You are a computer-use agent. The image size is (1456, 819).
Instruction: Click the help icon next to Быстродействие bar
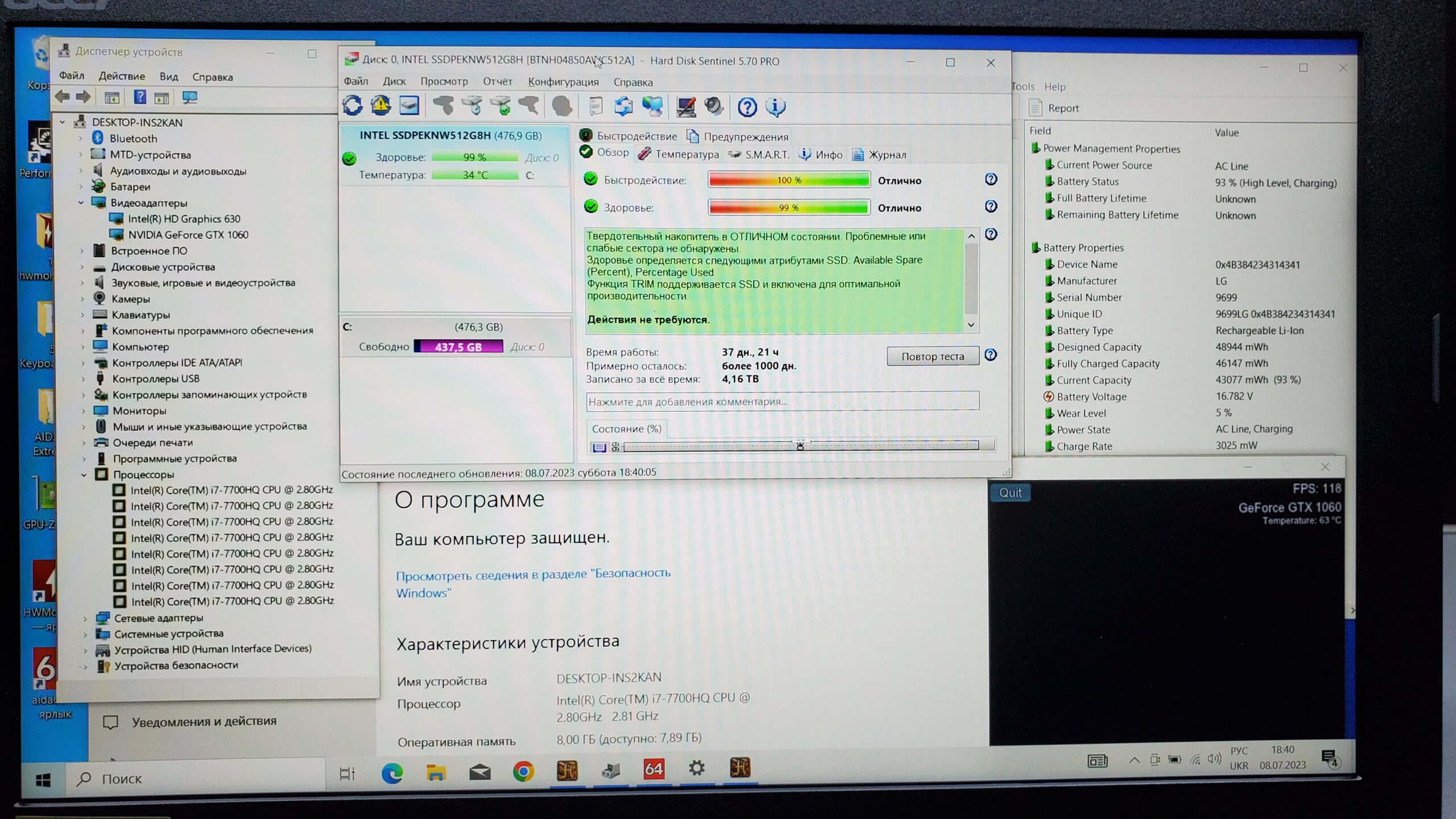click(991, 180)
